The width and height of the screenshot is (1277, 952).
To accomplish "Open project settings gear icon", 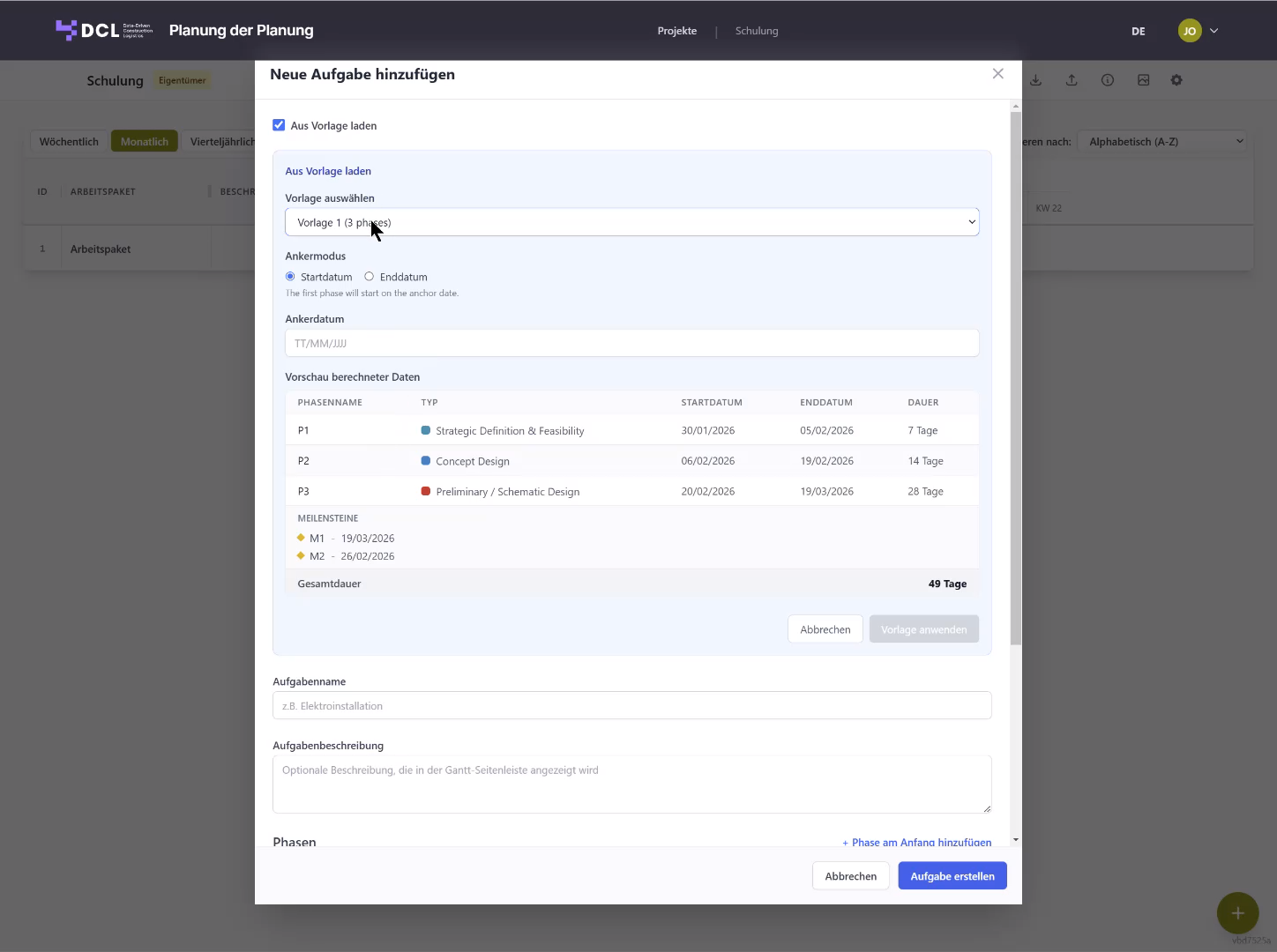I will click(1176, 80).
